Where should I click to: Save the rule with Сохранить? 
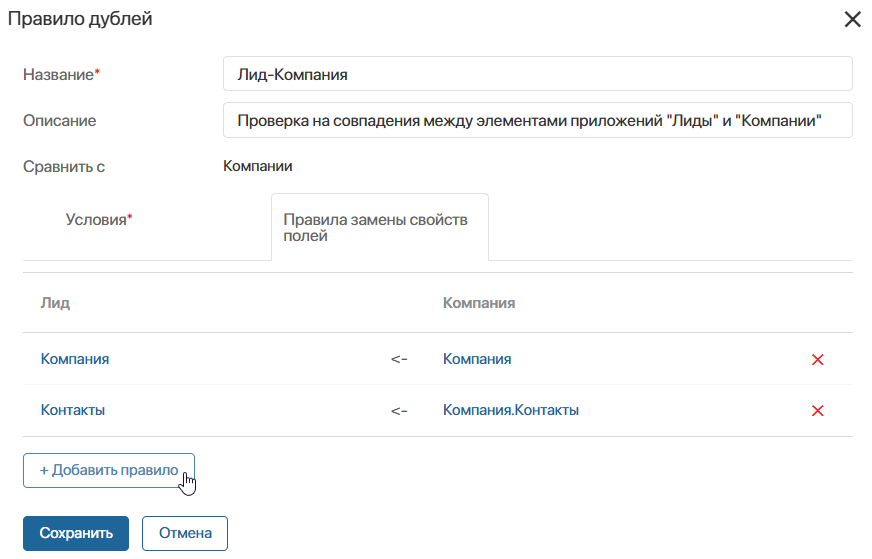tap(76, 533)
